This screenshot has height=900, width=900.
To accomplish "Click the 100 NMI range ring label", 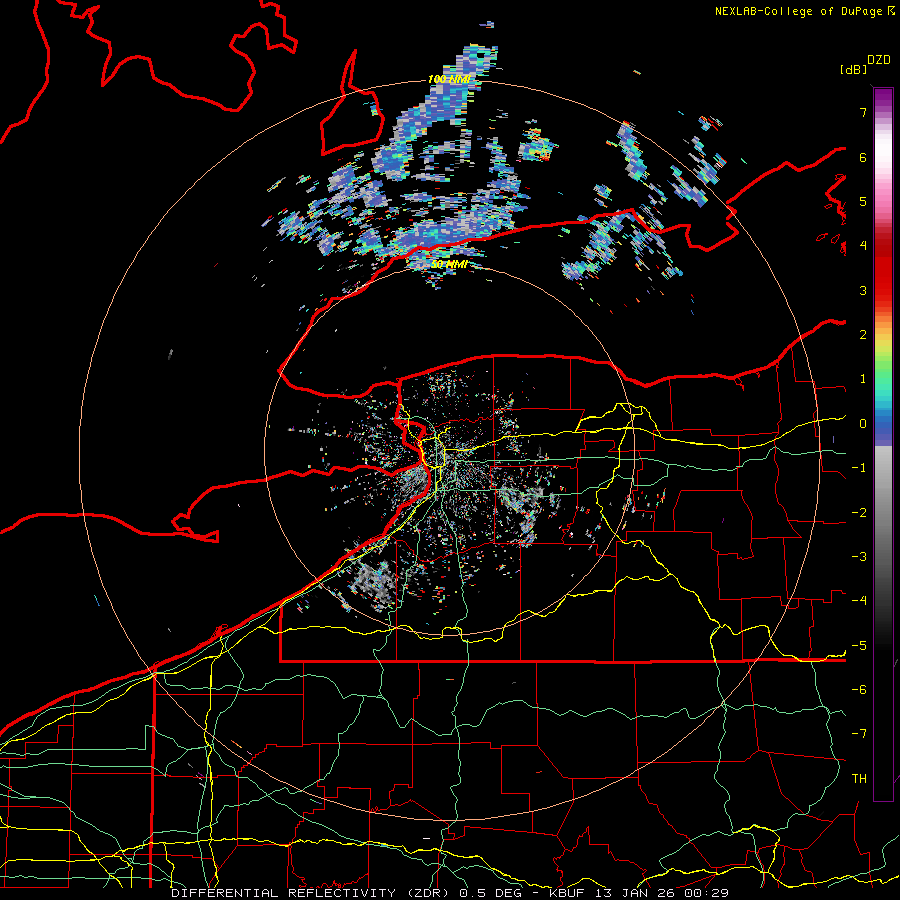I will tap(449, 79).
